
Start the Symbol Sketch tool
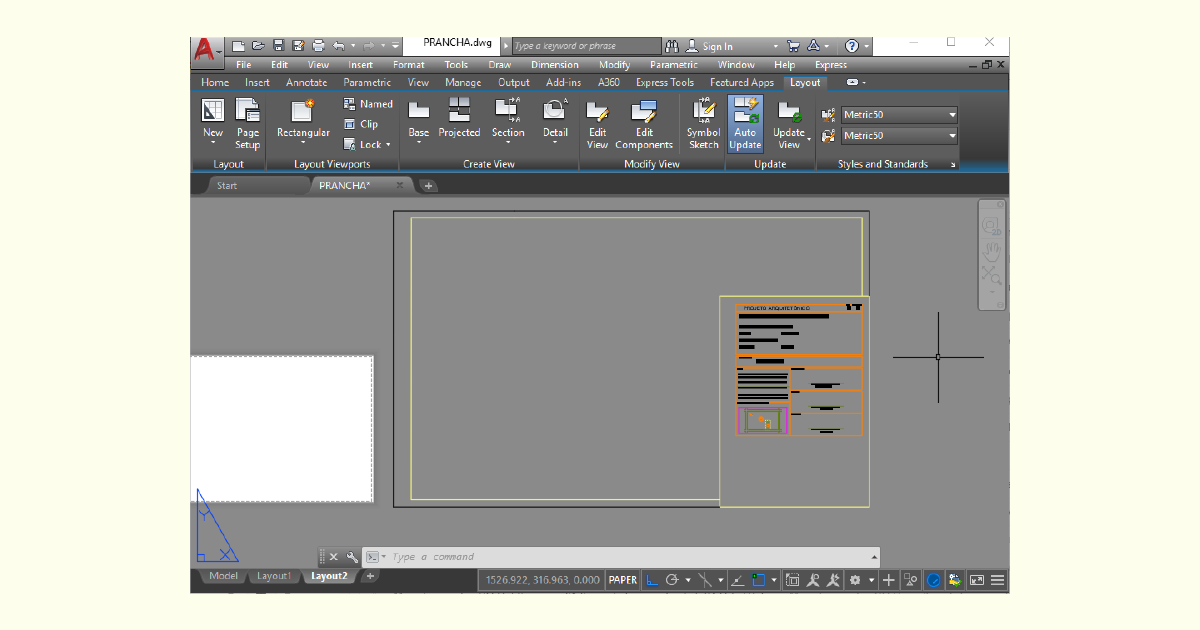(703, 124)
